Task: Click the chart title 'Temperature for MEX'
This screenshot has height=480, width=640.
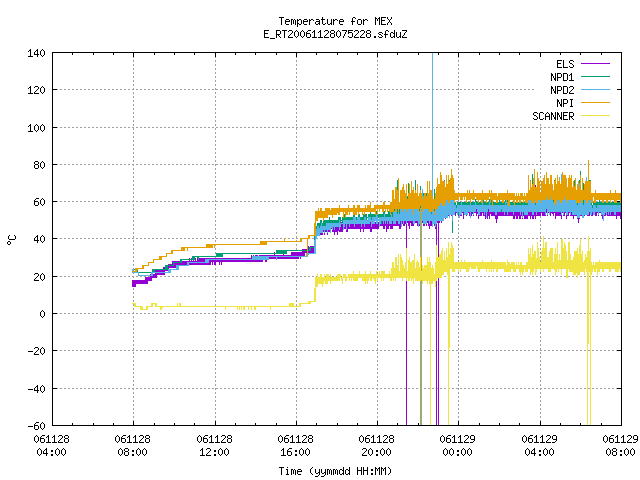Action: 335,21
